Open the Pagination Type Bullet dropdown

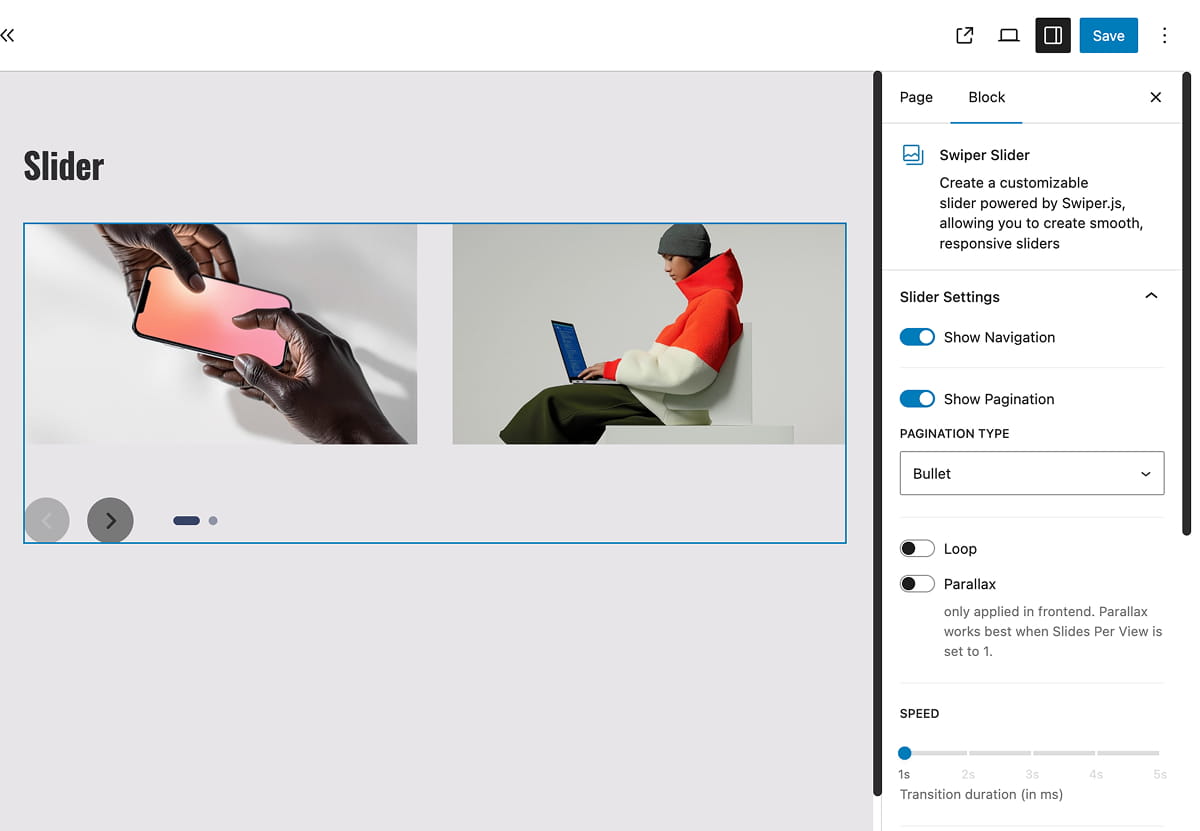coord(1031,473)
